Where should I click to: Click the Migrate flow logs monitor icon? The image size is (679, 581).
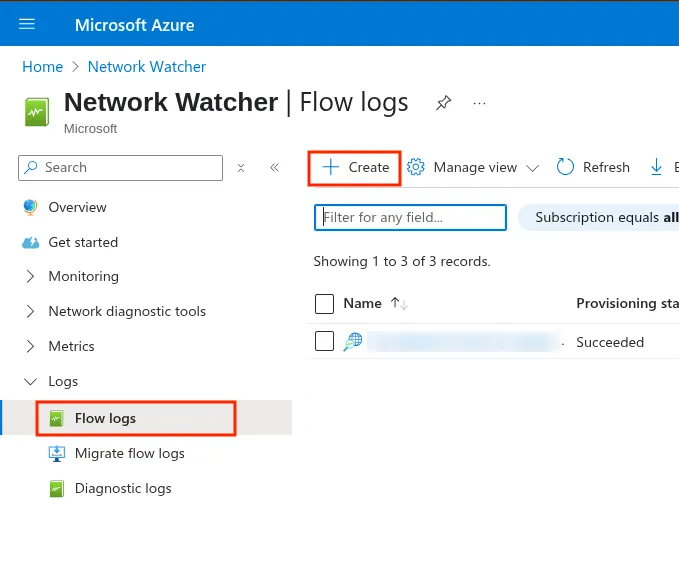(x=56, y=454)
